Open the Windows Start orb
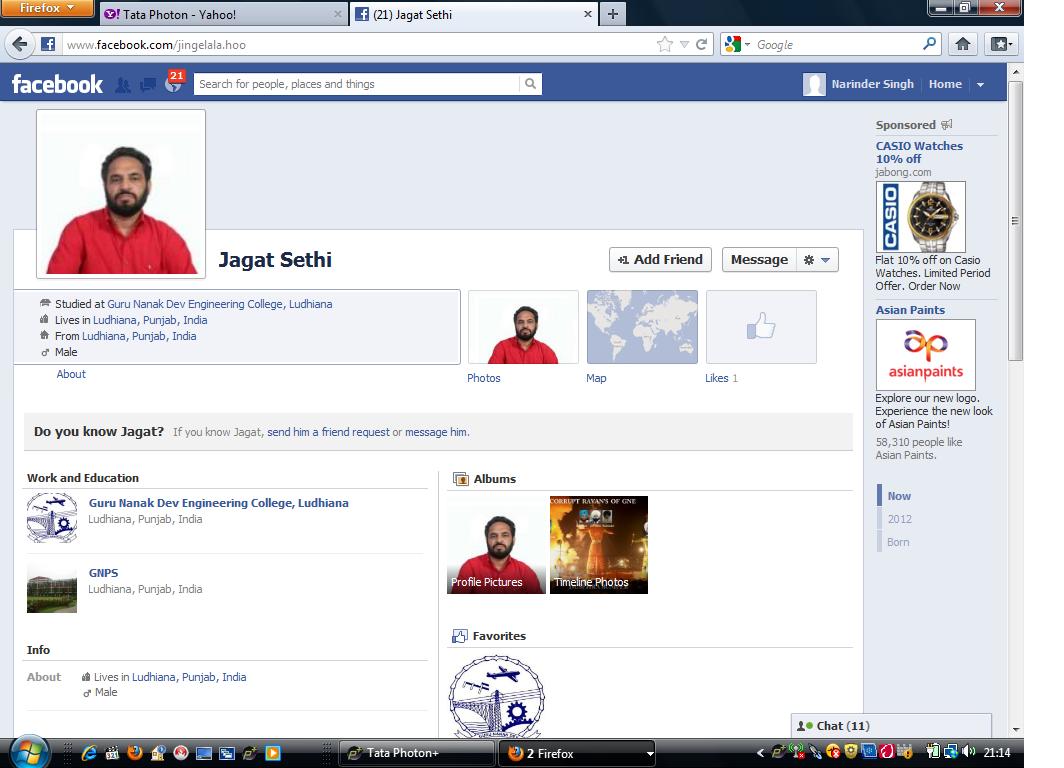The width and height of the screenshot is (1064, 768). 28,752
